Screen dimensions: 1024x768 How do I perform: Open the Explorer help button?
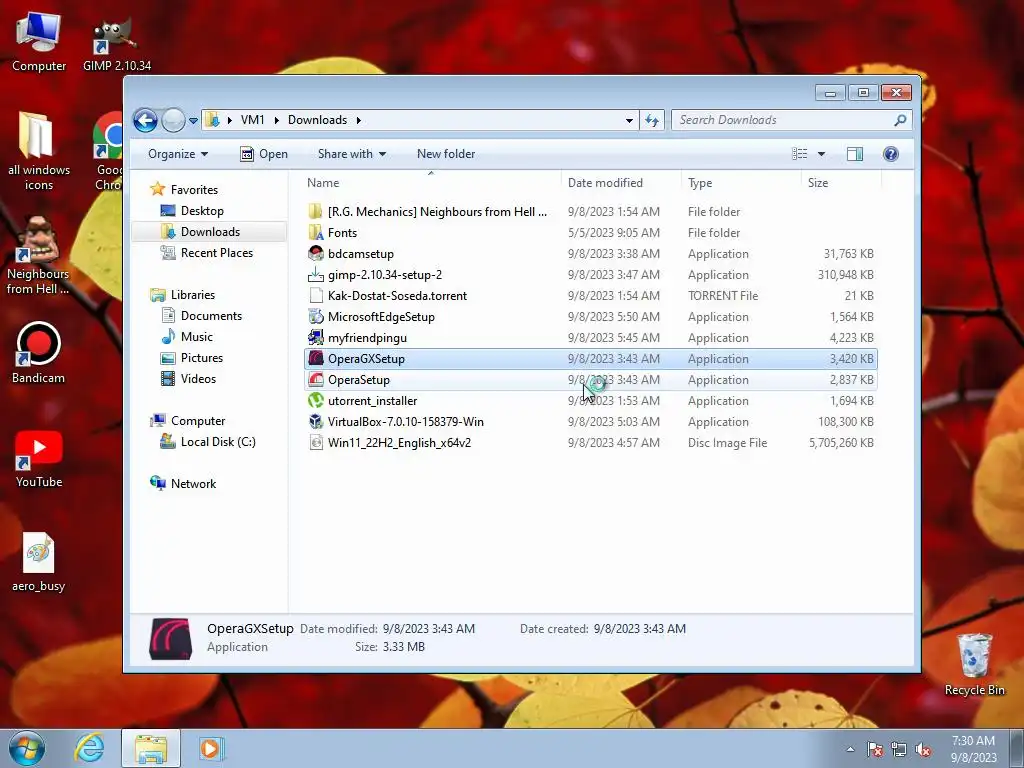tap(890, 154)
